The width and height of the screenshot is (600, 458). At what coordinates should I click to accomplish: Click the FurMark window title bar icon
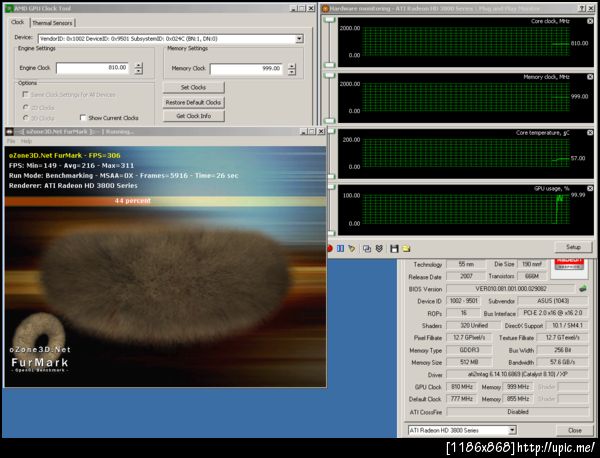(x=10, y=132)
